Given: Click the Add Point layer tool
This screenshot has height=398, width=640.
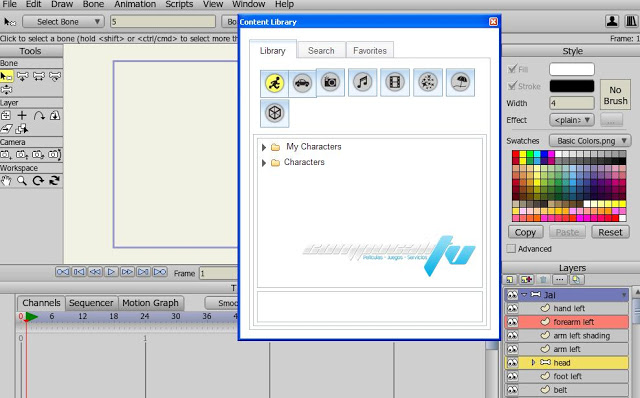Looking at the screenshot, I should 22,116.
